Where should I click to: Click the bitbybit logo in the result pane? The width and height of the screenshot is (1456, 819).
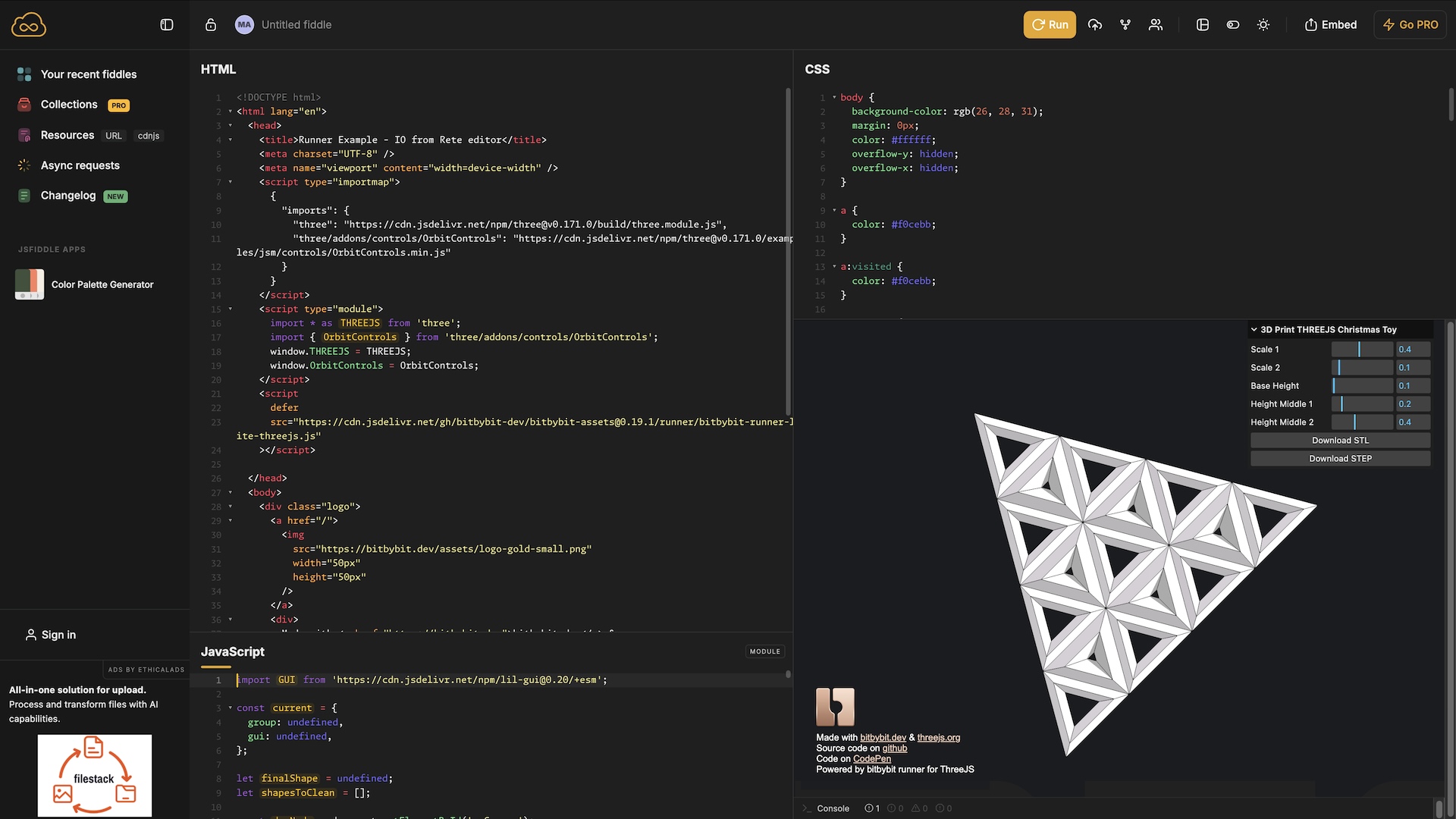pos(835,707)
